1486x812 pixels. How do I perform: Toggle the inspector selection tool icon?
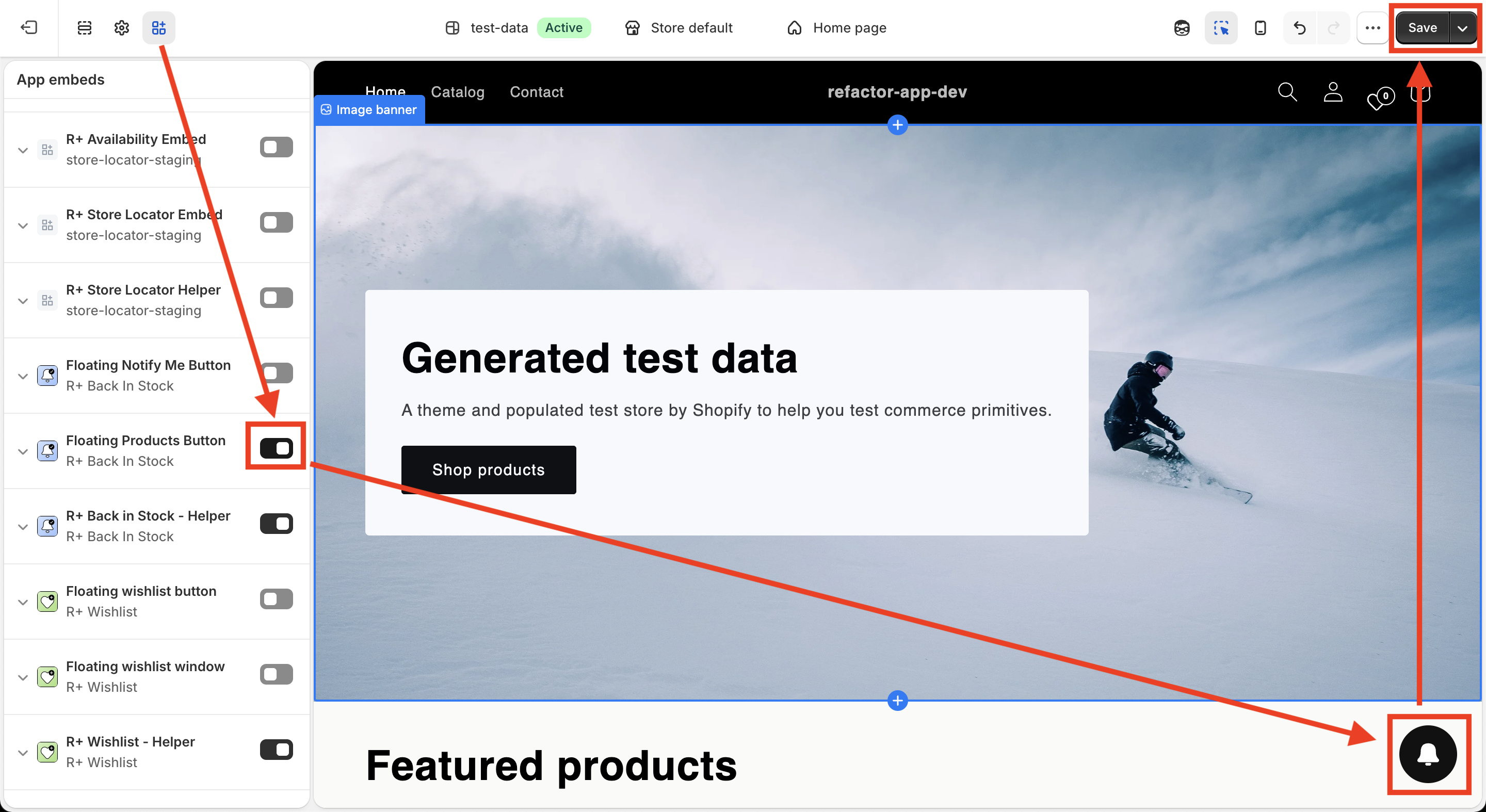pyautogui.click(x=1221, y=28)
